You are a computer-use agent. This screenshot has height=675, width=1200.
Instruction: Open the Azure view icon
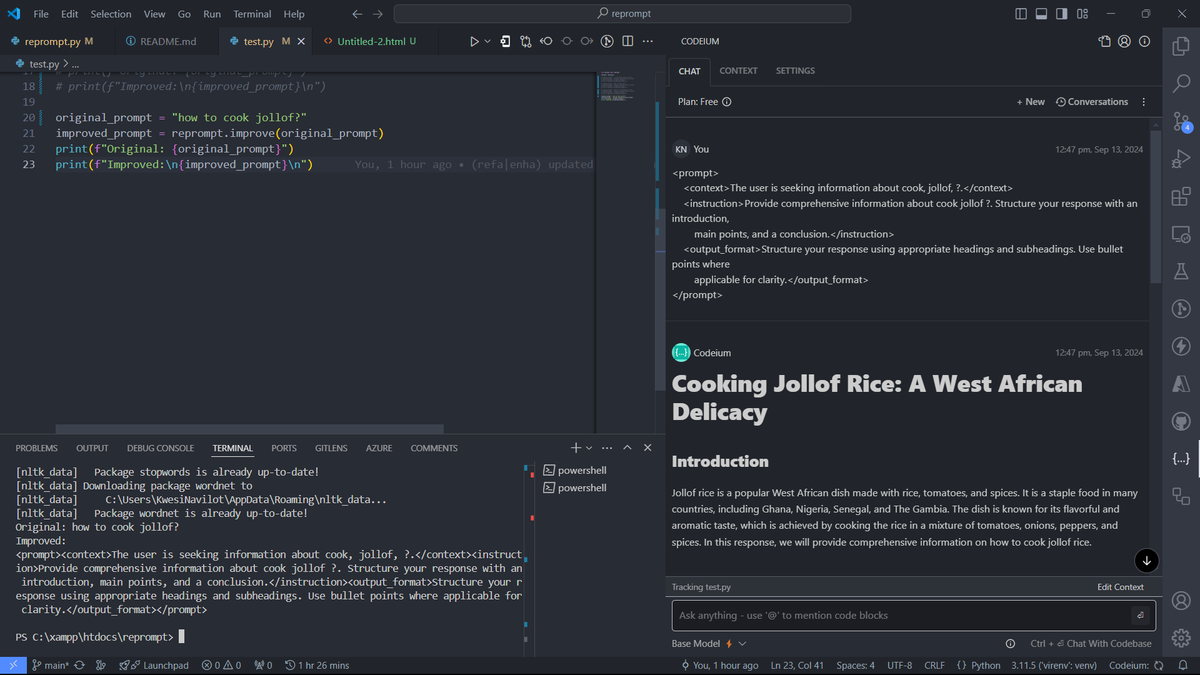(1181, 384)
